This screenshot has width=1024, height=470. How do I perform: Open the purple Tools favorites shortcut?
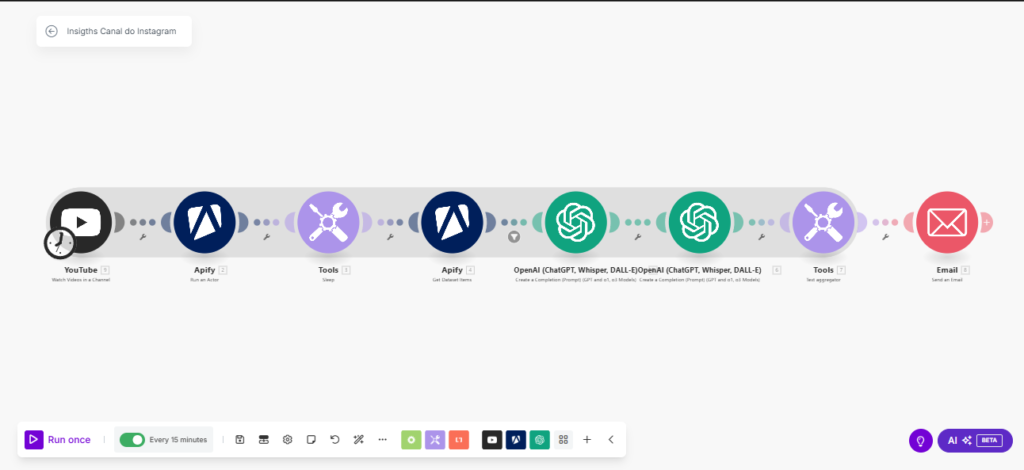pyautogui.click(x=435, y=439)
